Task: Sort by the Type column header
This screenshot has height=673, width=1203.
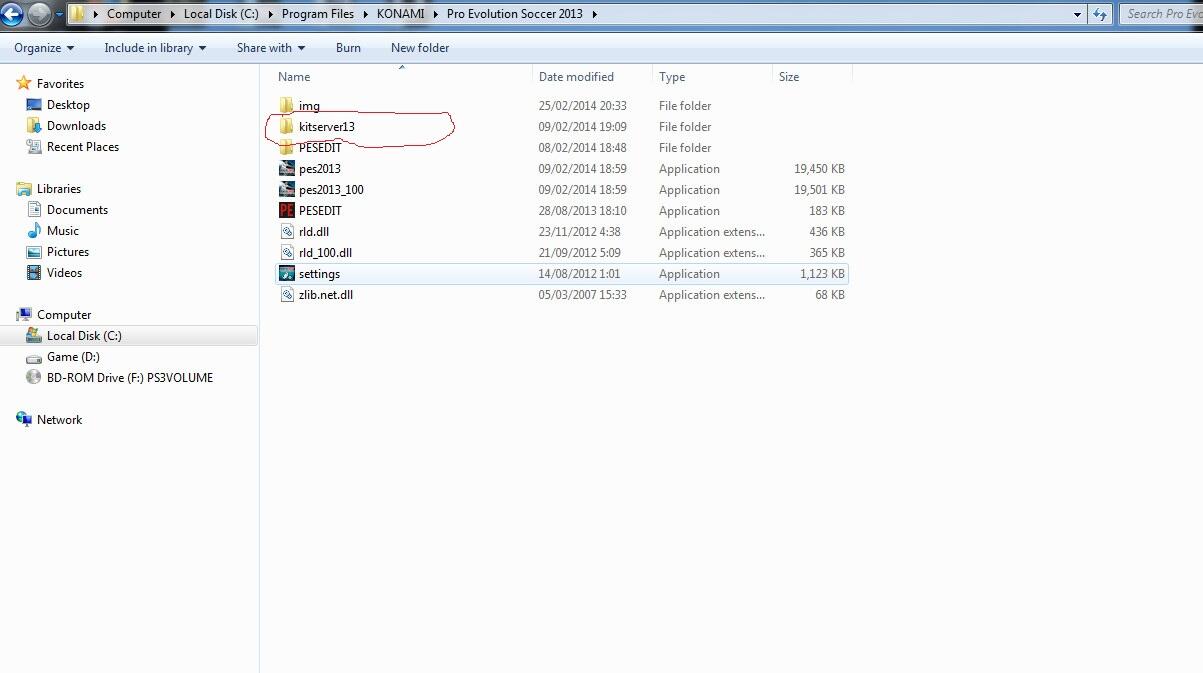Action: coord(672,77)
